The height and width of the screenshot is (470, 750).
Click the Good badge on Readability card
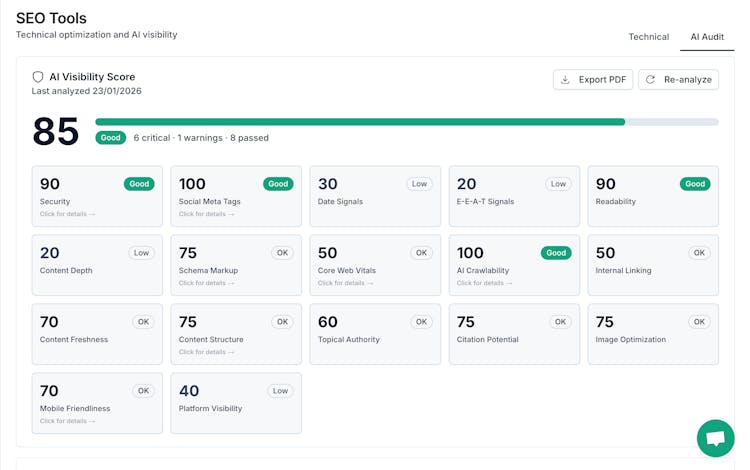click(x=695, y=184)
